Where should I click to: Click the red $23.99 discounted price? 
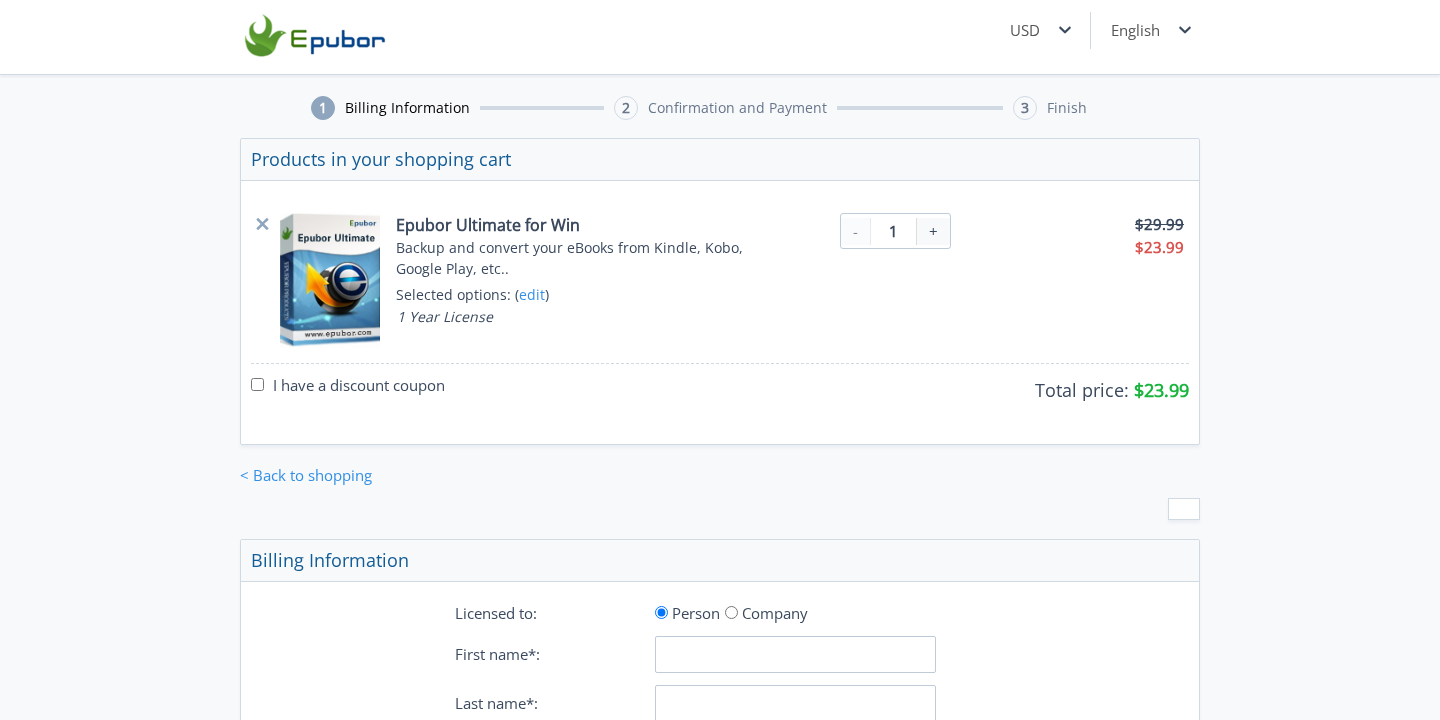[1159, 248]
